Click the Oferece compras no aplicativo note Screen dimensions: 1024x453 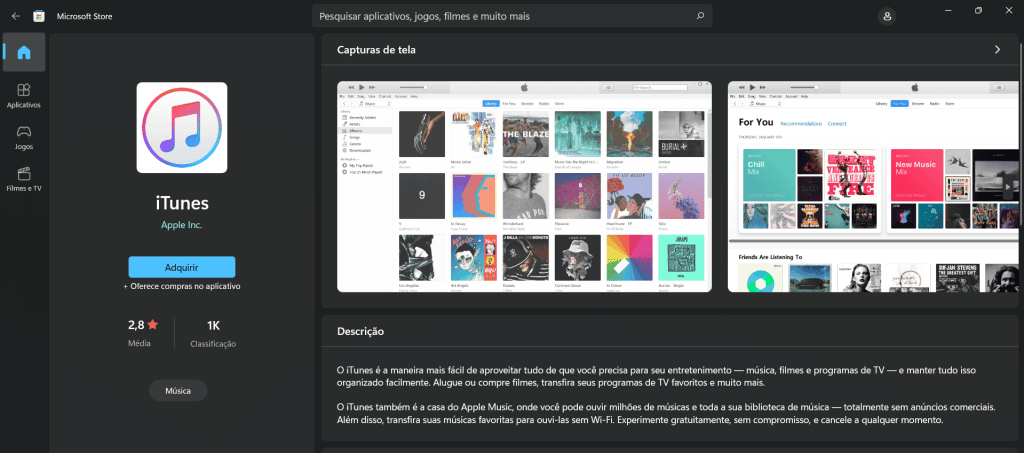182,286
